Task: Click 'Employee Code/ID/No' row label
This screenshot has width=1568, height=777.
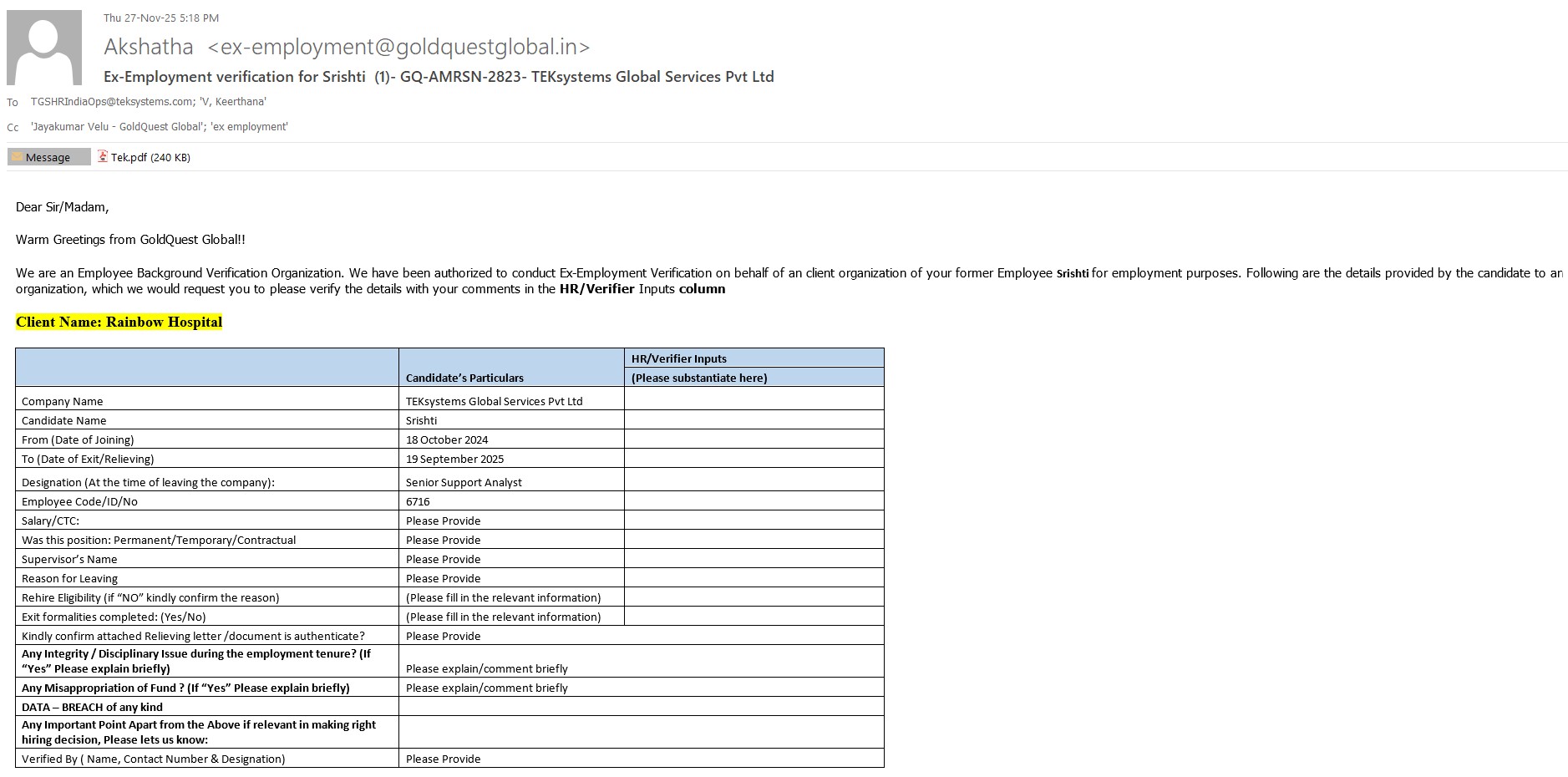Action: tap(79, 501)
